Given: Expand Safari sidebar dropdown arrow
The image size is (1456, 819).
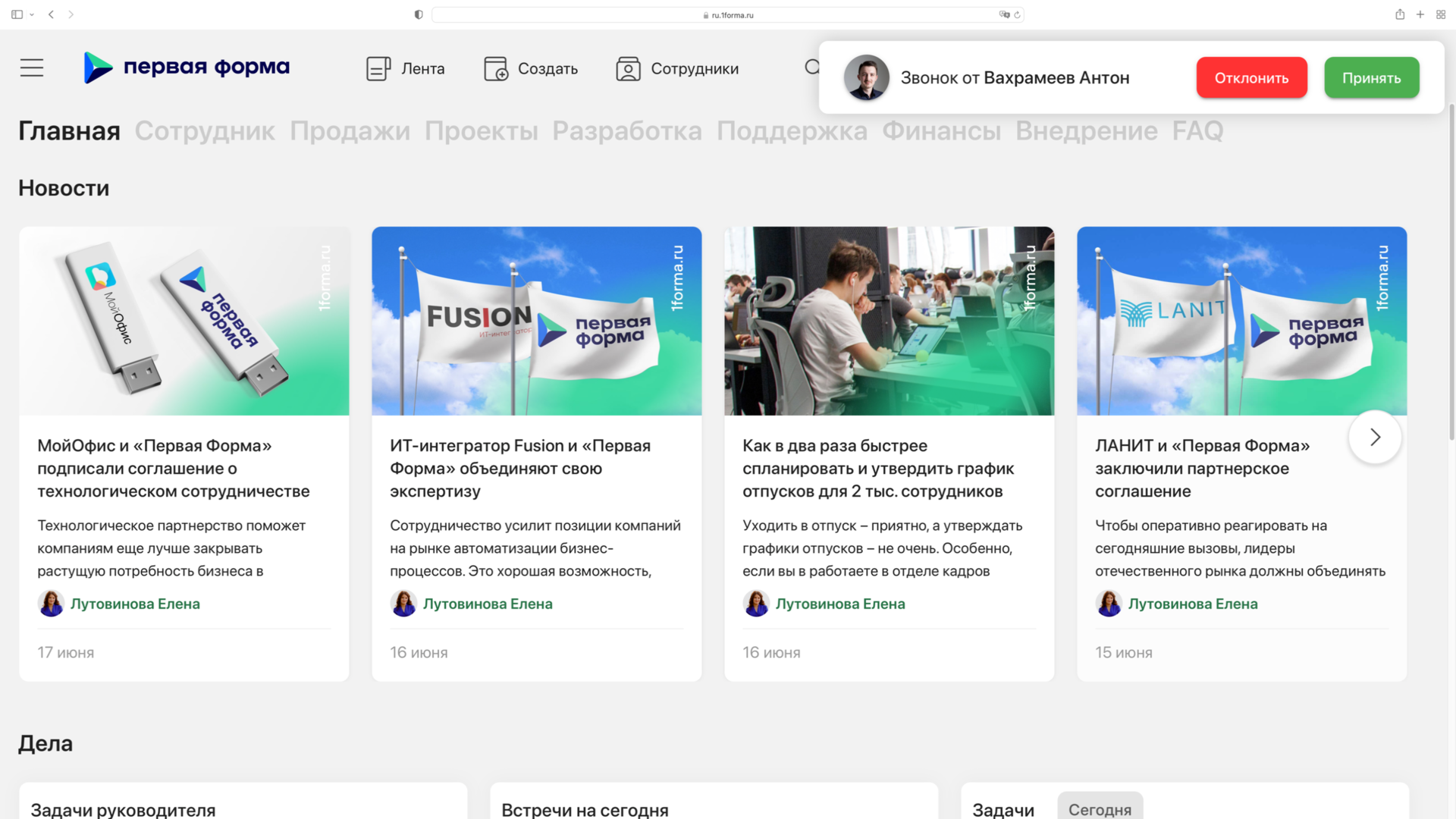Looking at the screenshot, I should (x=32, y=14).
